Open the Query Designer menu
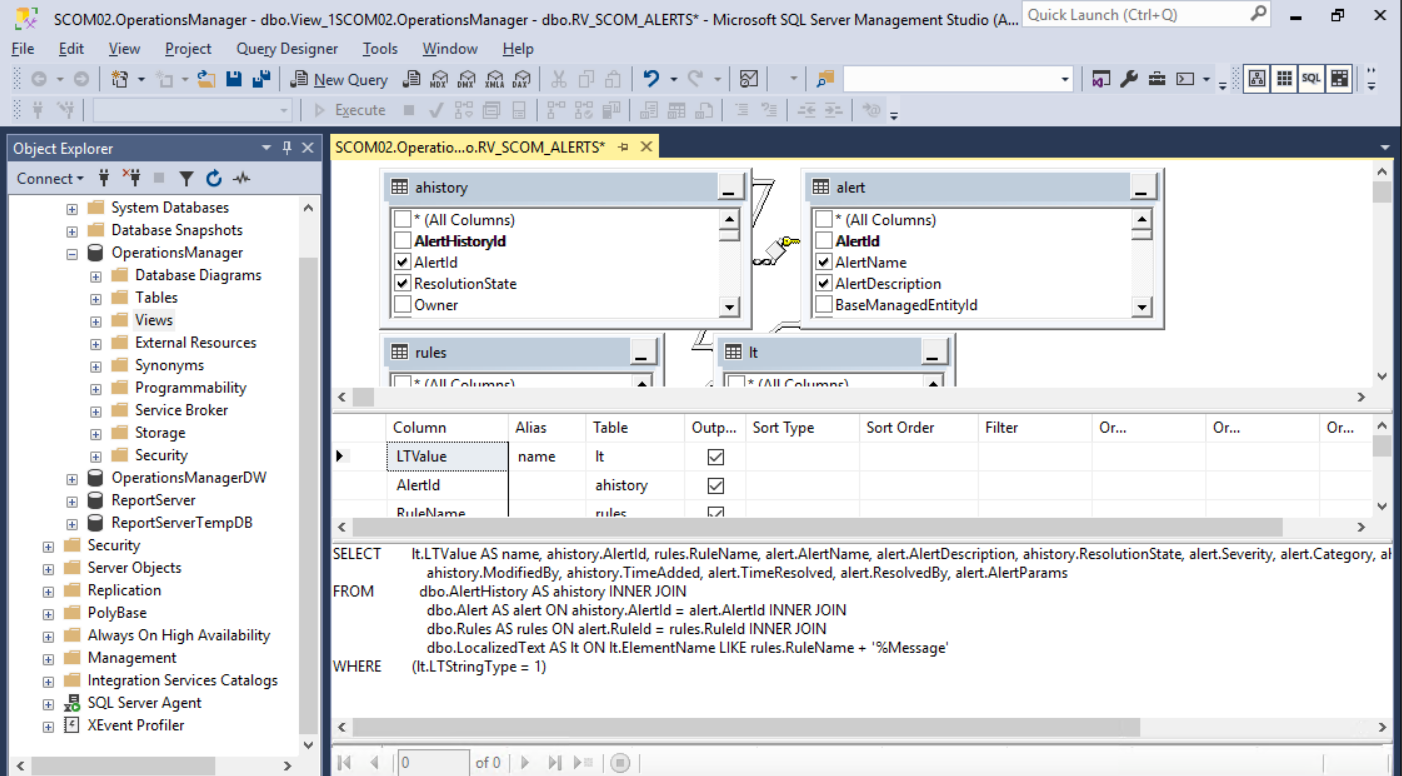1402x776 pixels. click(x=287, y=48)
